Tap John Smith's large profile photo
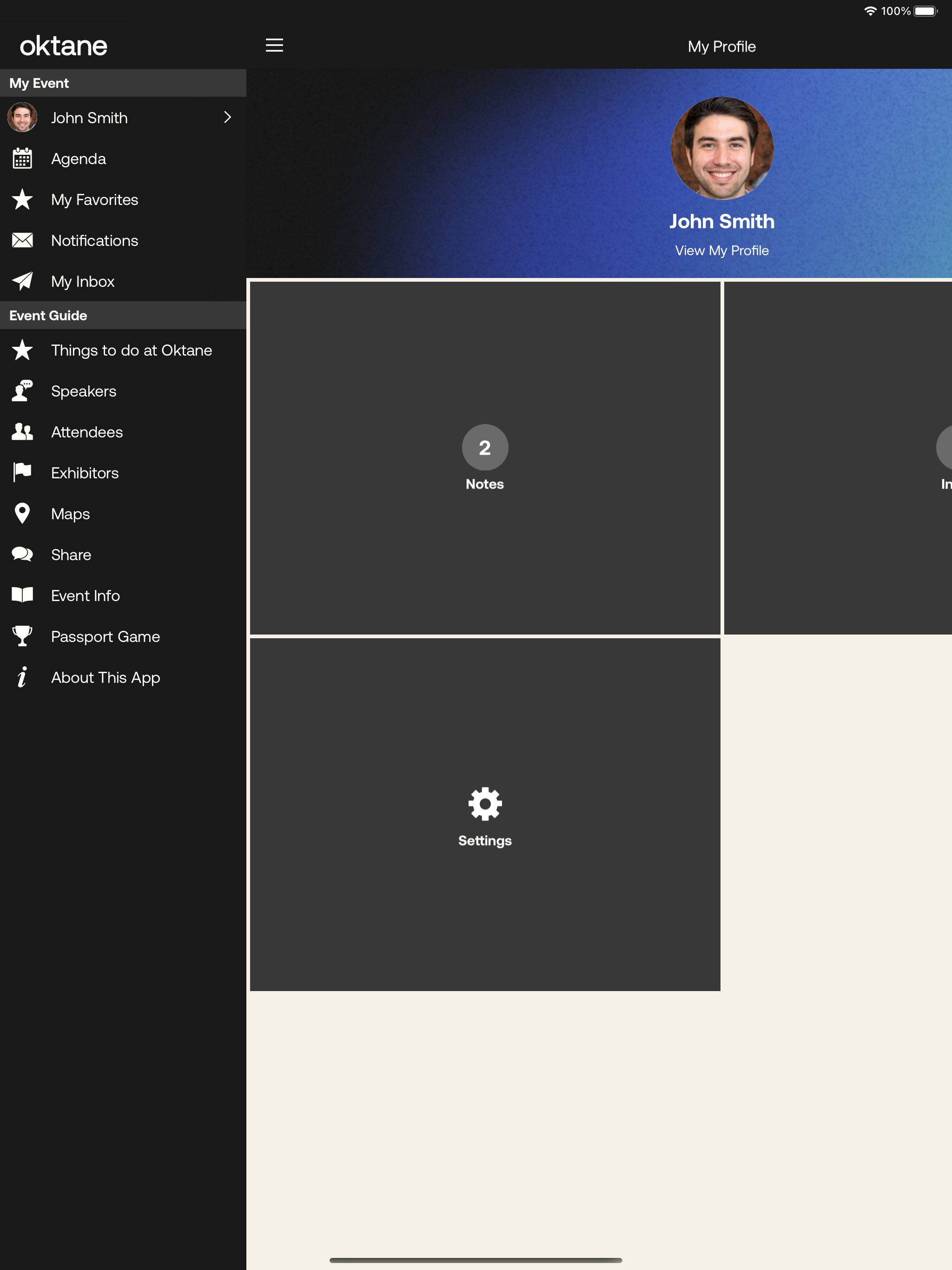 [x=722, y=148]
